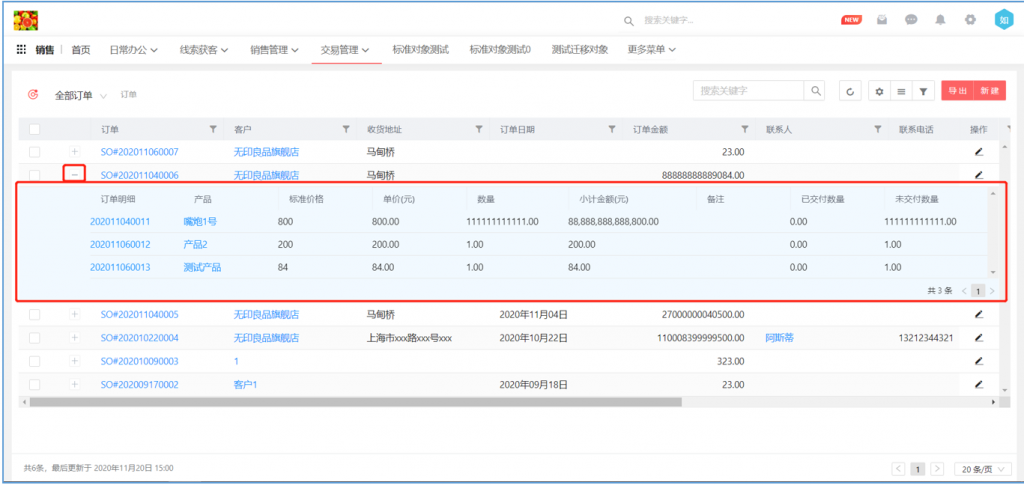Collapse the expanded row SO#202011040006
The image size is (1024, 485).
click(74, 175)
